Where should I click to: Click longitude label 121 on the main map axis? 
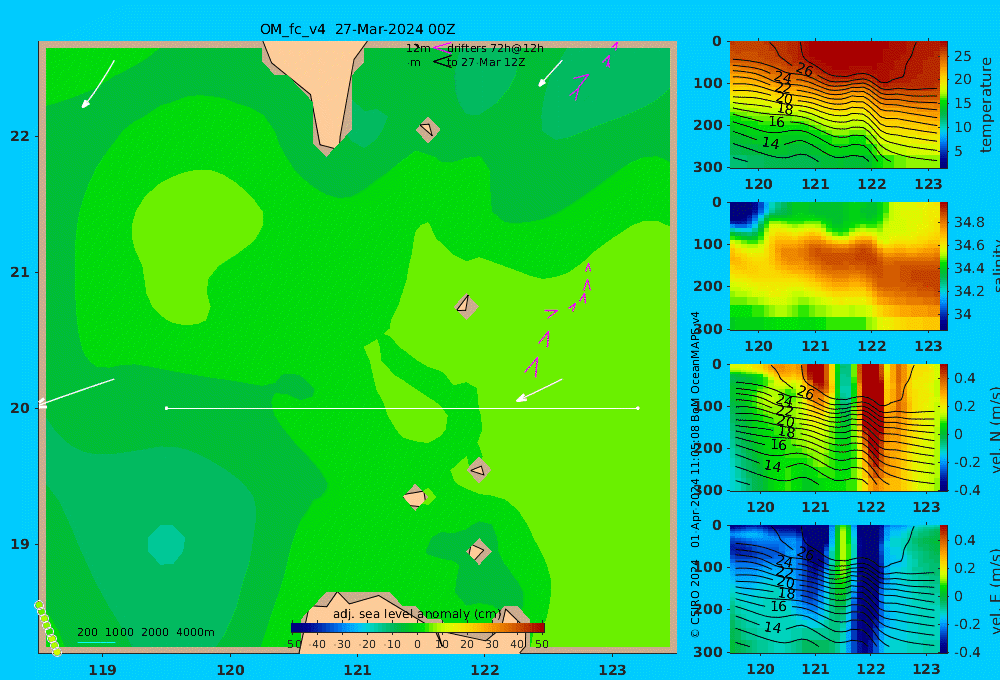point(358,670)
